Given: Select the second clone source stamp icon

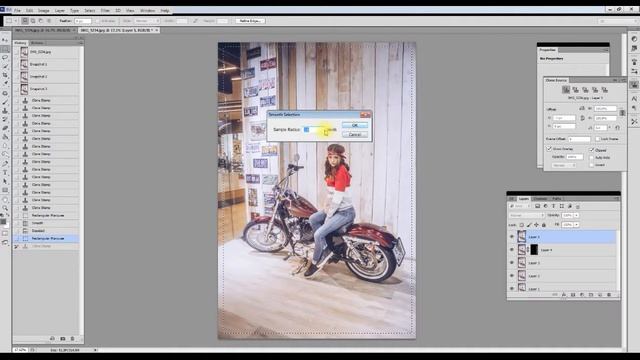Looking at the screenshot, I should [576, 90].
